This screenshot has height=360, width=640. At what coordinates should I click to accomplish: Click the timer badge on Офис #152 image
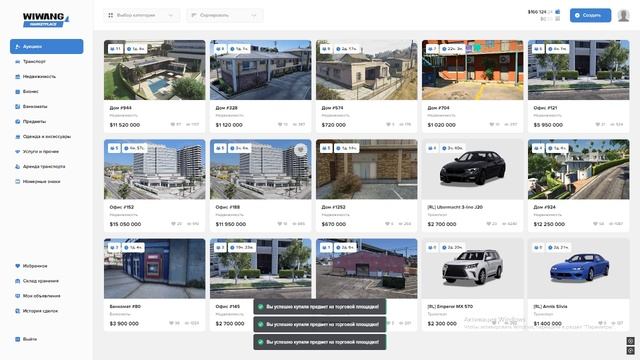click(x=135, y=148)
